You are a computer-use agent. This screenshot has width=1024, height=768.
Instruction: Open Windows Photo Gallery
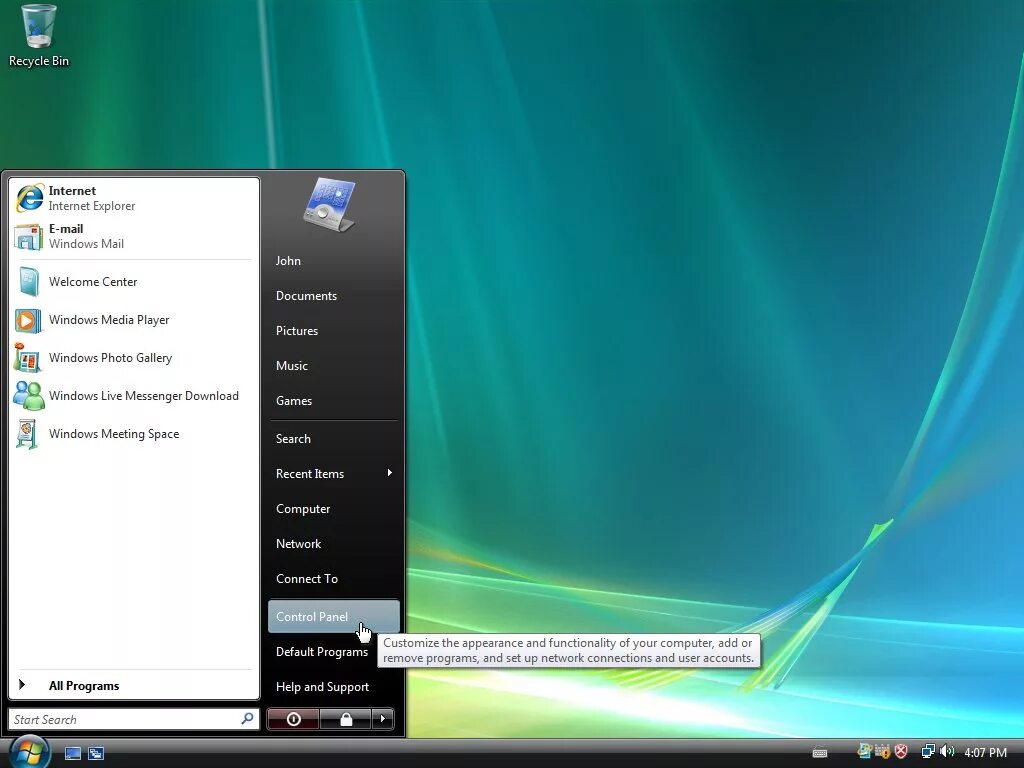point(134,358)
